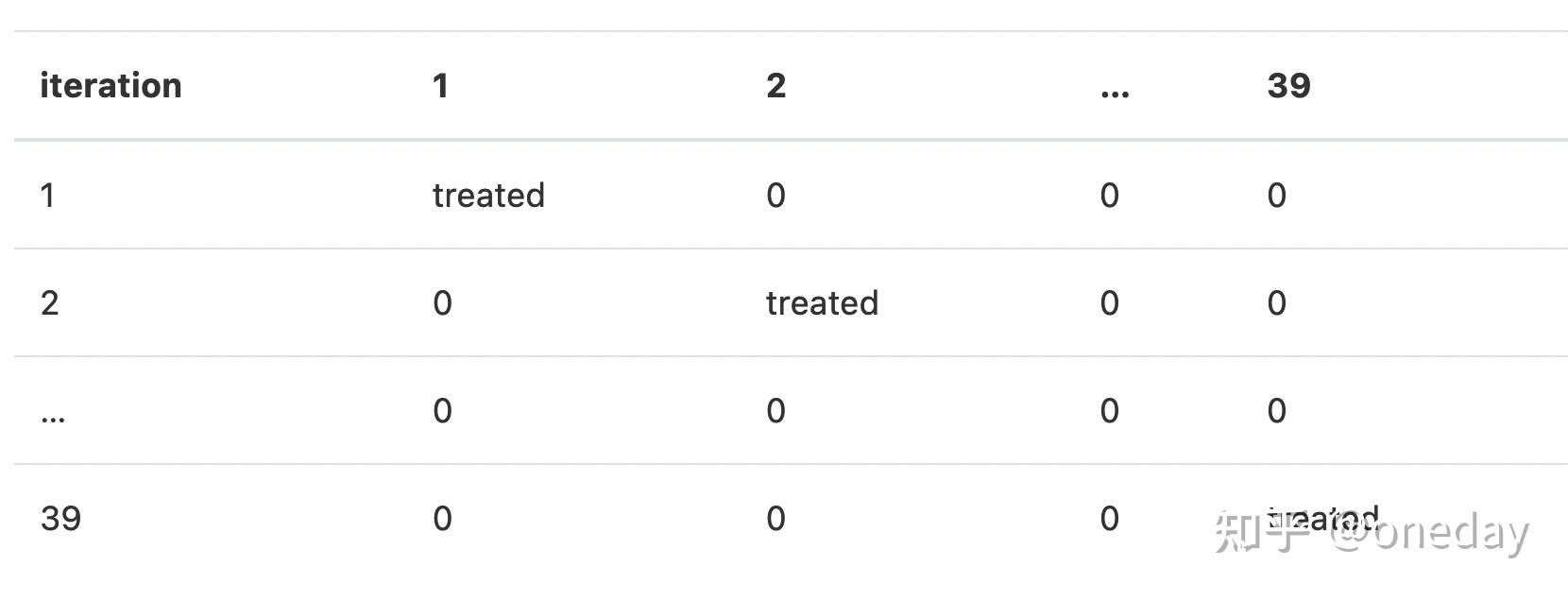Select row label "1" in iteration column
The width and height of the screenshot is (1568, 601).
coord(47,196)
